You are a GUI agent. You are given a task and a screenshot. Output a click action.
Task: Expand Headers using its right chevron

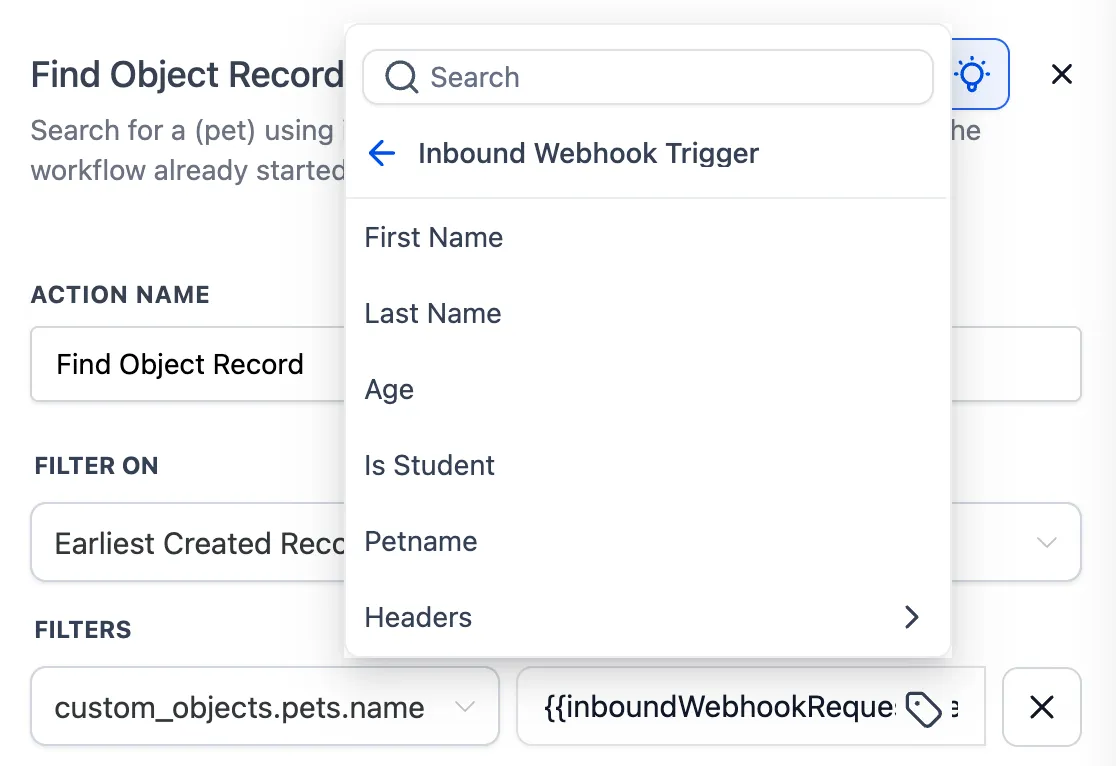[x=912, y=617]
